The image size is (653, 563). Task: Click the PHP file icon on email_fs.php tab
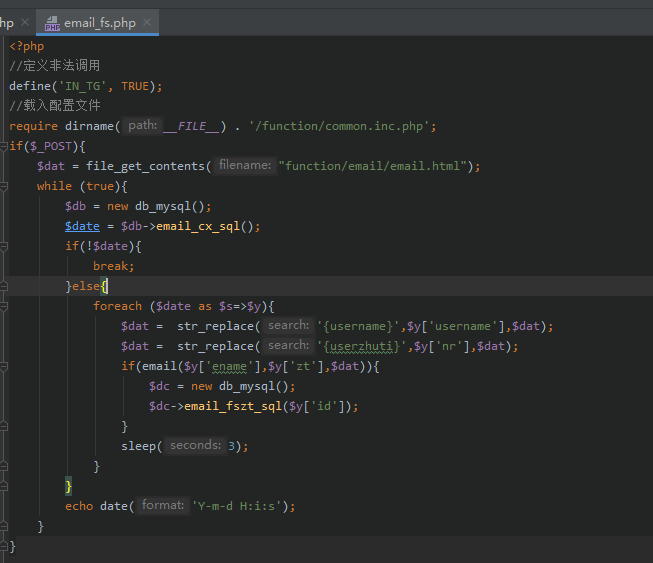click(x=51, y=22)
